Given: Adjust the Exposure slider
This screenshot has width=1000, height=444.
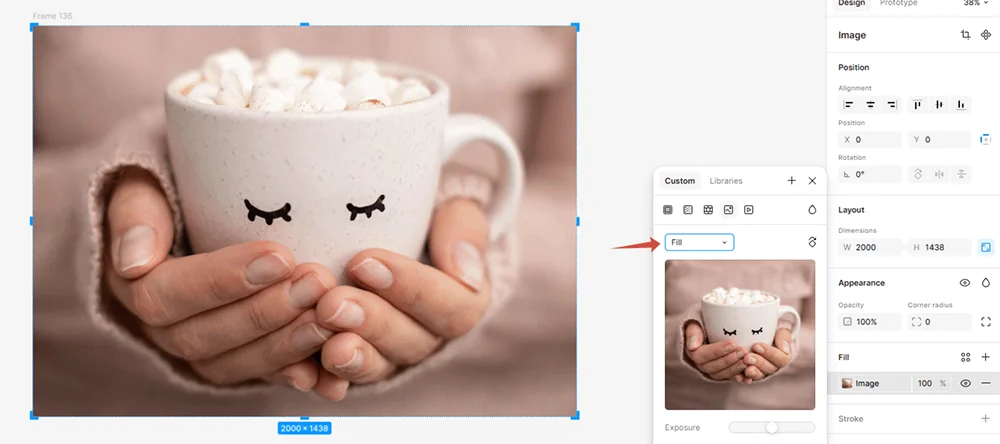Looking at the screenshot, I should click(x=772, y=427).
